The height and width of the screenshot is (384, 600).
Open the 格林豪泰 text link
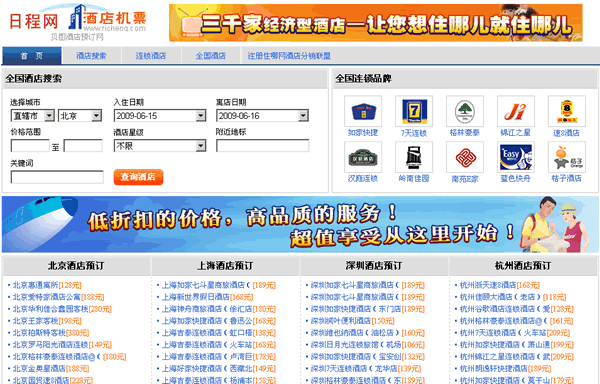coord(465,133)
